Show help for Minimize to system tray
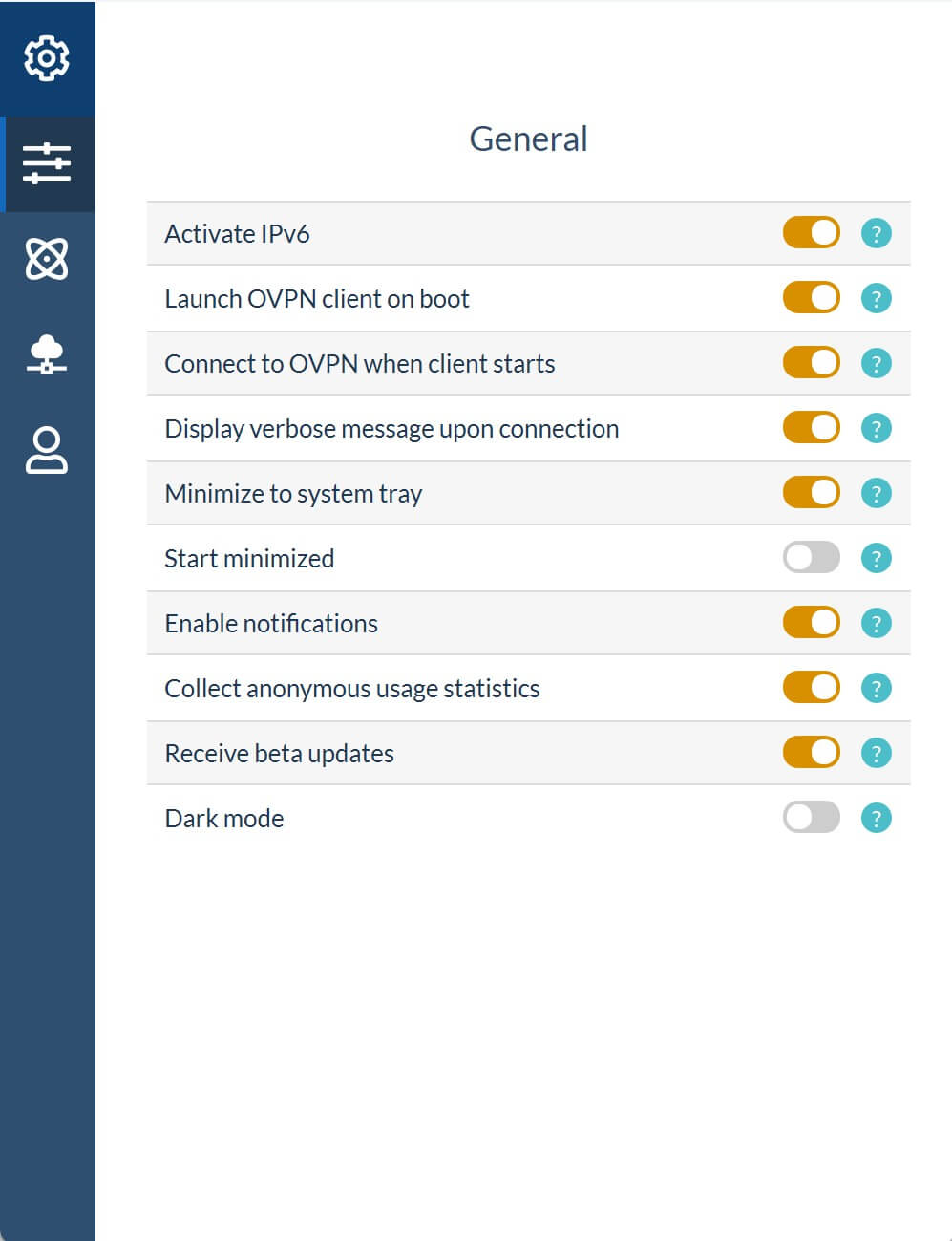Image resolution: width=952 pixels, height=1241 pixels. coord(876,493)
